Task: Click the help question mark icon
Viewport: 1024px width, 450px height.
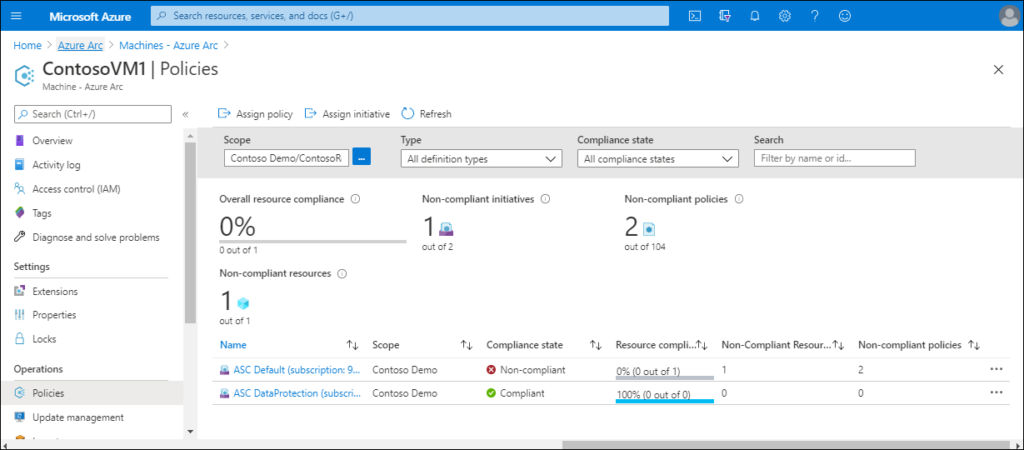Action: (815, 16)
